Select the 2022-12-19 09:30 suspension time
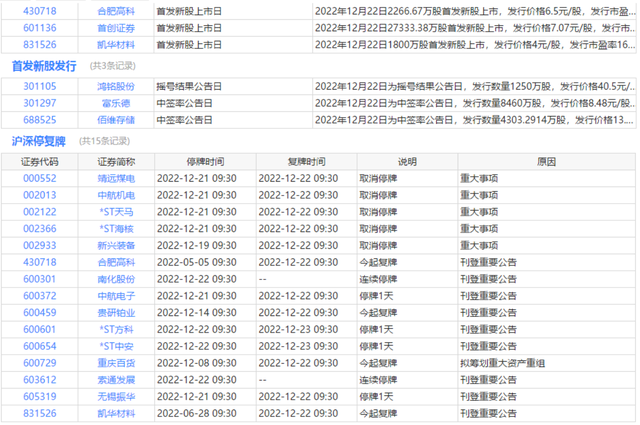Screen dimensions: 640x425 (197, 245)
